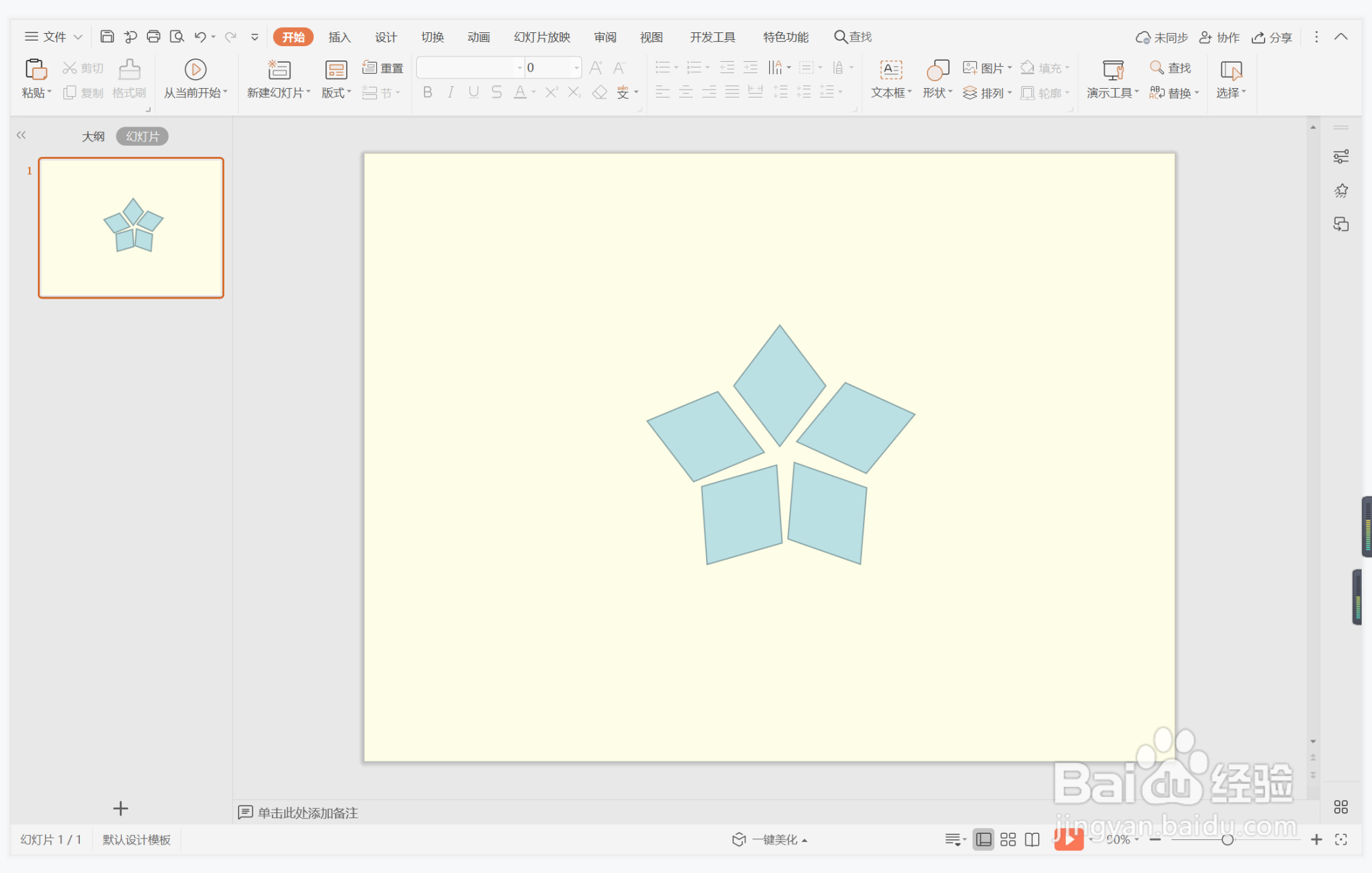Toggle subscript formatting
The image size is (1372, 873).
tap(575, 92)
